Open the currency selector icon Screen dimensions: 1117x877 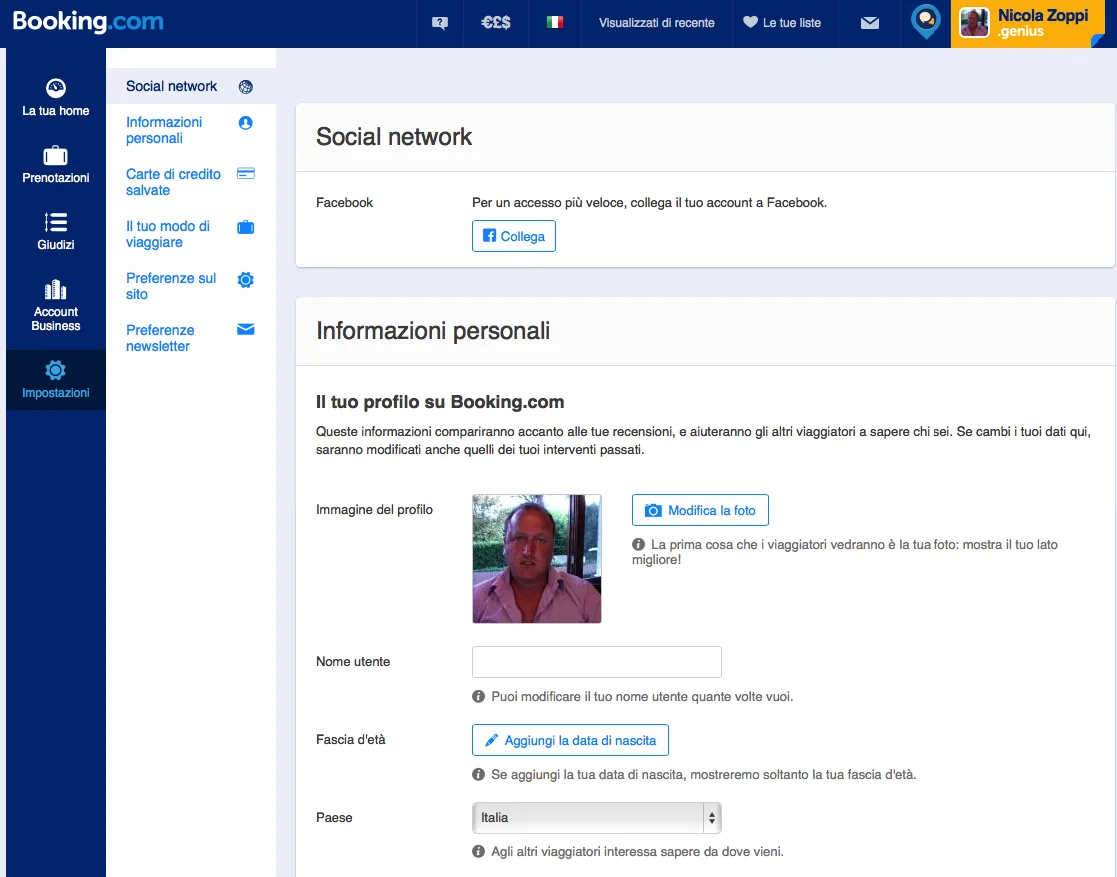point(495,23)
